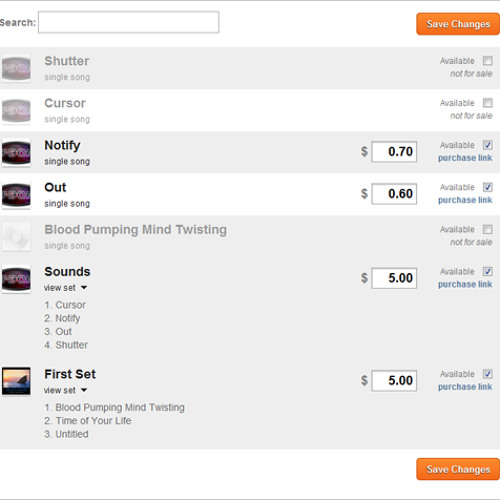Click the Out price field showing 0.60
Screen dimensions: 500x500
(x=394, y=194)
